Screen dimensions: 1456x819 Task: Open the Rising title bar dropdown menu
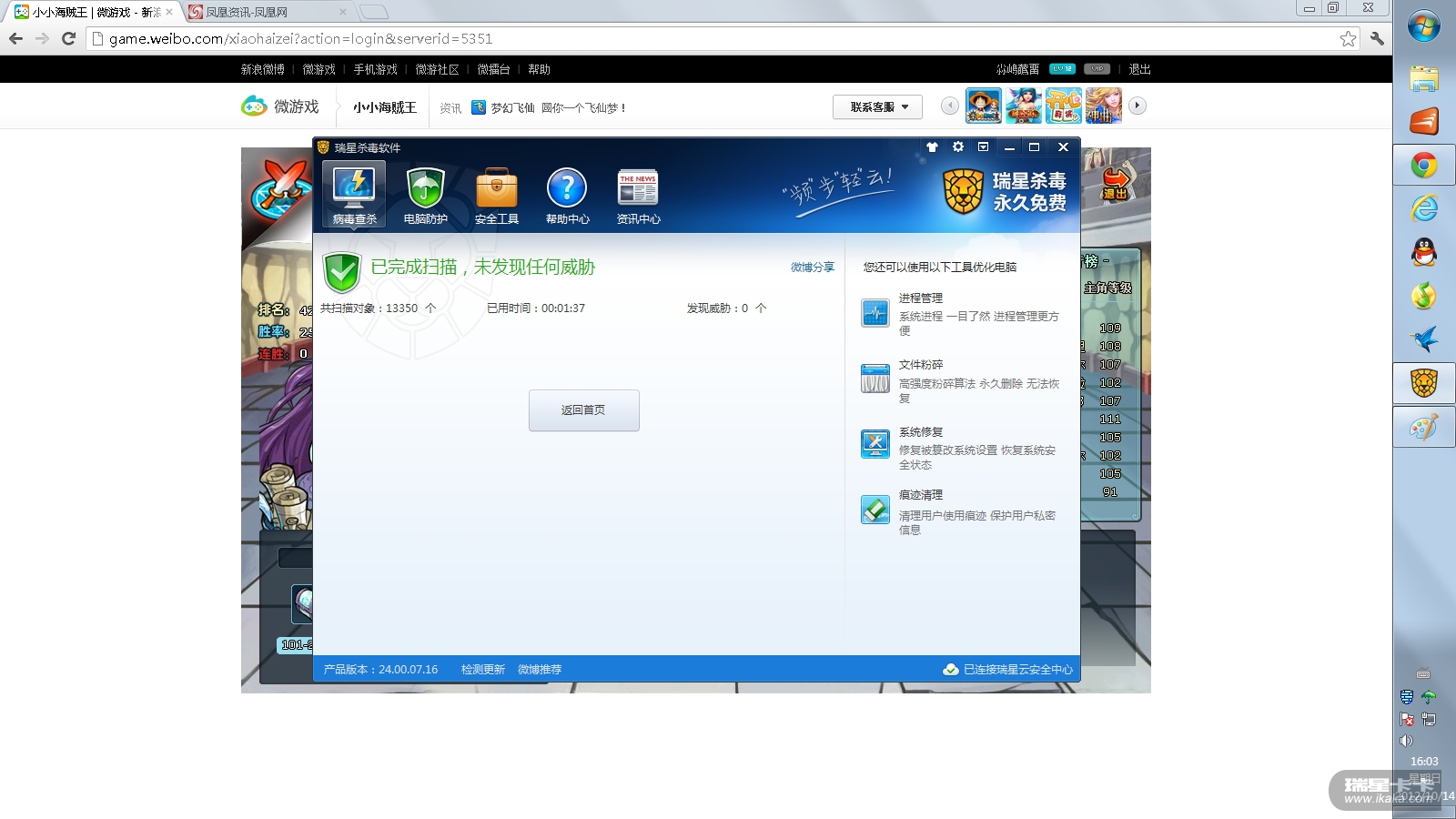tap(983, 147)
